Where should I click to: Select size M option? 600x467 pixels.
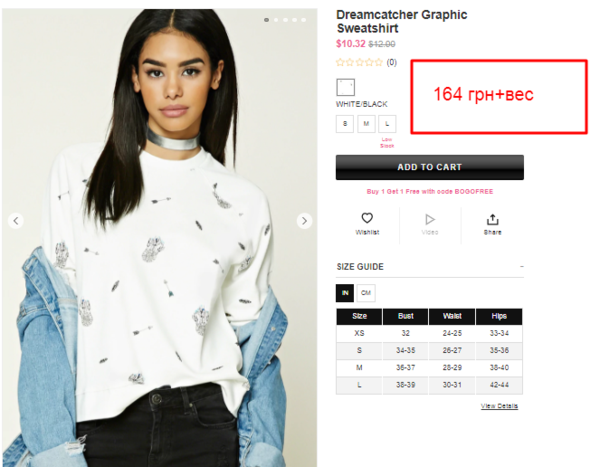(366, 124)
